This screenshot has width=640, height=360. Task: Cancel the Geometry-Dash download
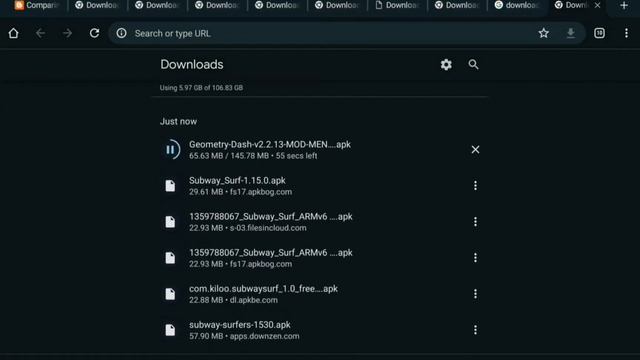(475, 150)
